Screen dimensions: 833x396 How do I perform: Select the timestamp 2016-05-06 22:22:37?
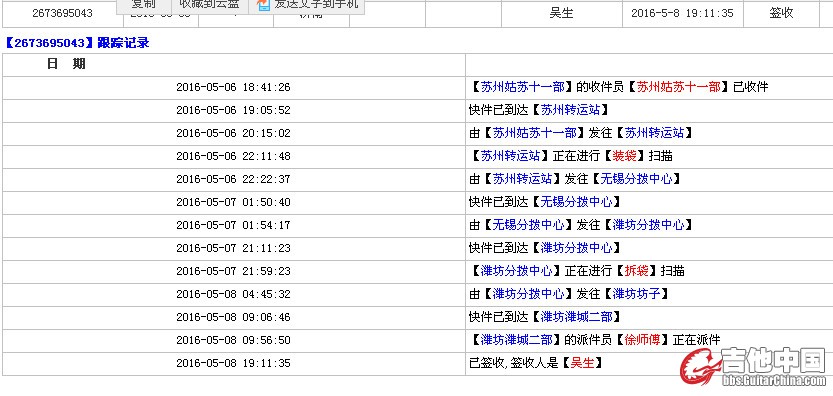[233, 179]
